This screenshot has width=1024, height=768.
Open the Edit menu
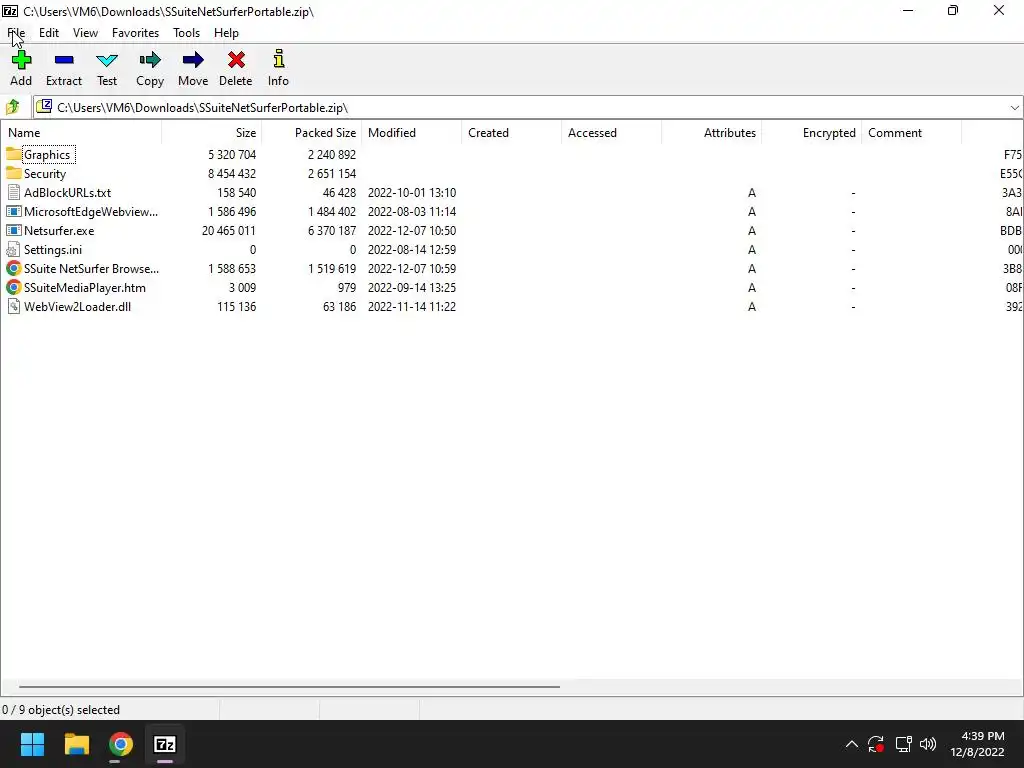click(x=49, y=33)
